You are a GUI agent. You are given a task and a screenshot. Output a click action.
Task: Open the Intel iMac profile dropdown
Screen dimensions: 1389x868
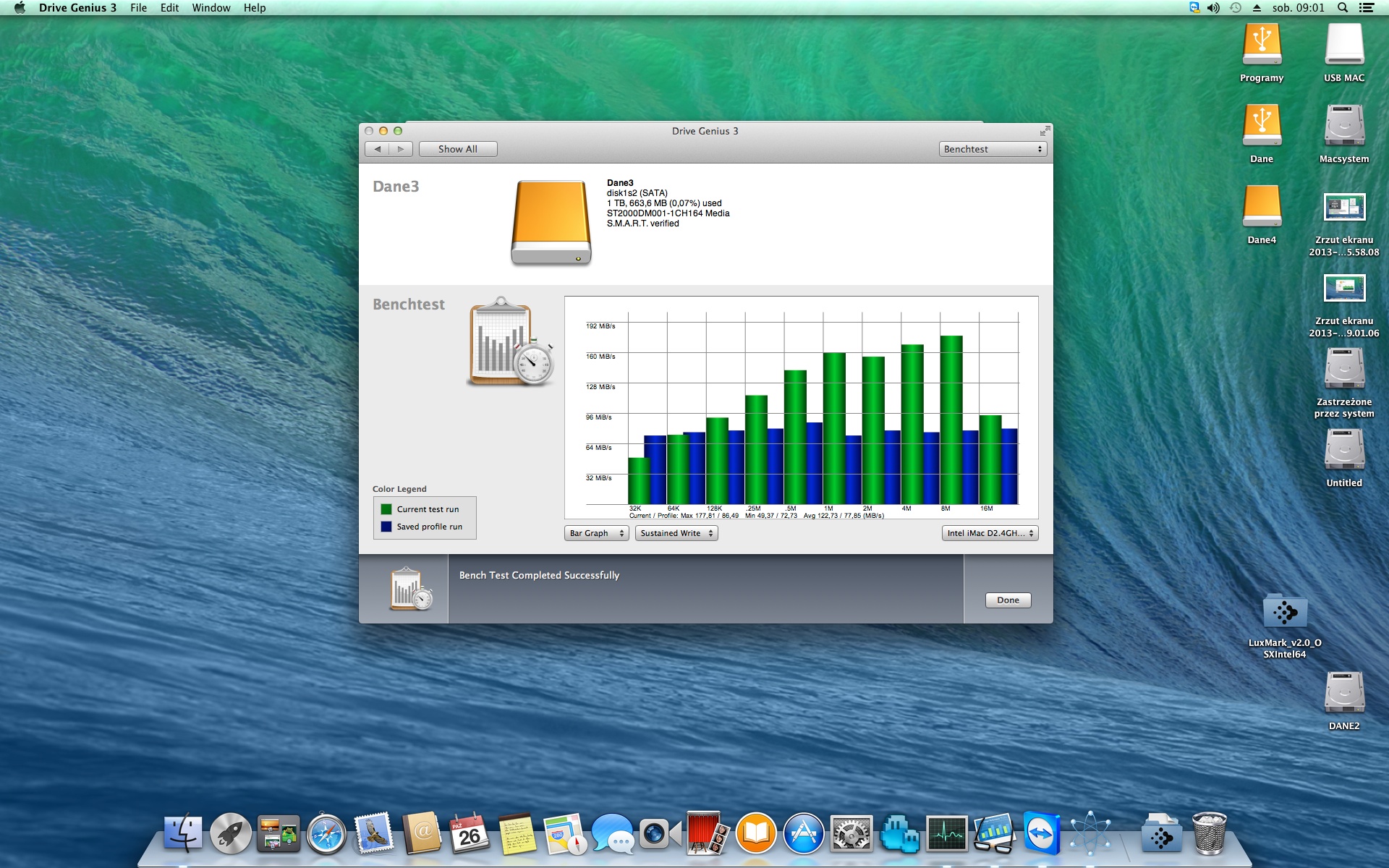coord(990,533)
